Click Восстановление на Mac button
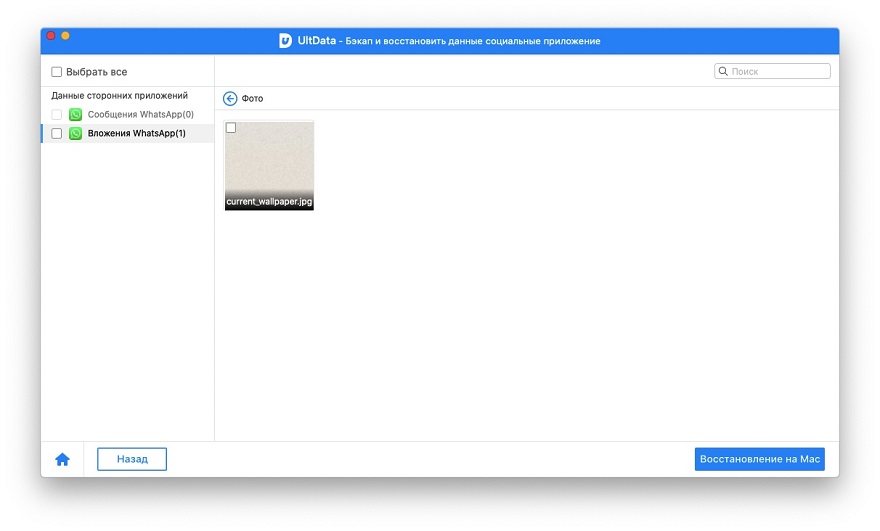The image size is (880, 531). coord(759,459)
